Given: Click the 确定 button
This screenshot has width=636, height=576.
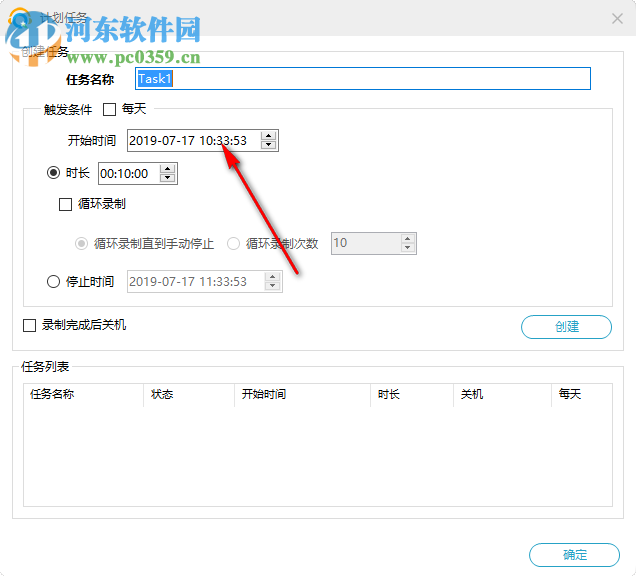Looking at the screenshot, I should coord(574,555).
